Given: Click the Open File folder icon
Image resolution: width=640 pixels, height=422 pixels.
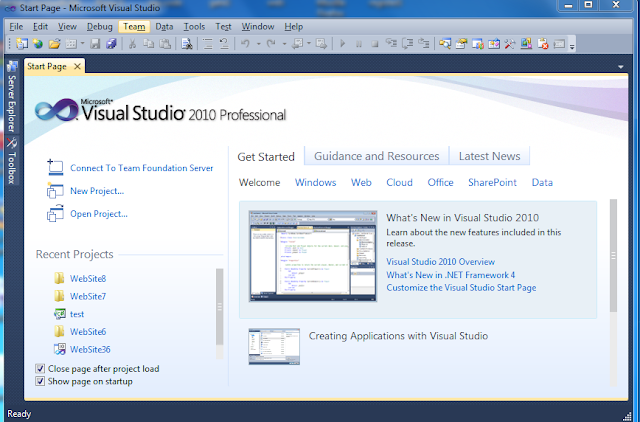Looking at the screenshot, I should point(54,44).
